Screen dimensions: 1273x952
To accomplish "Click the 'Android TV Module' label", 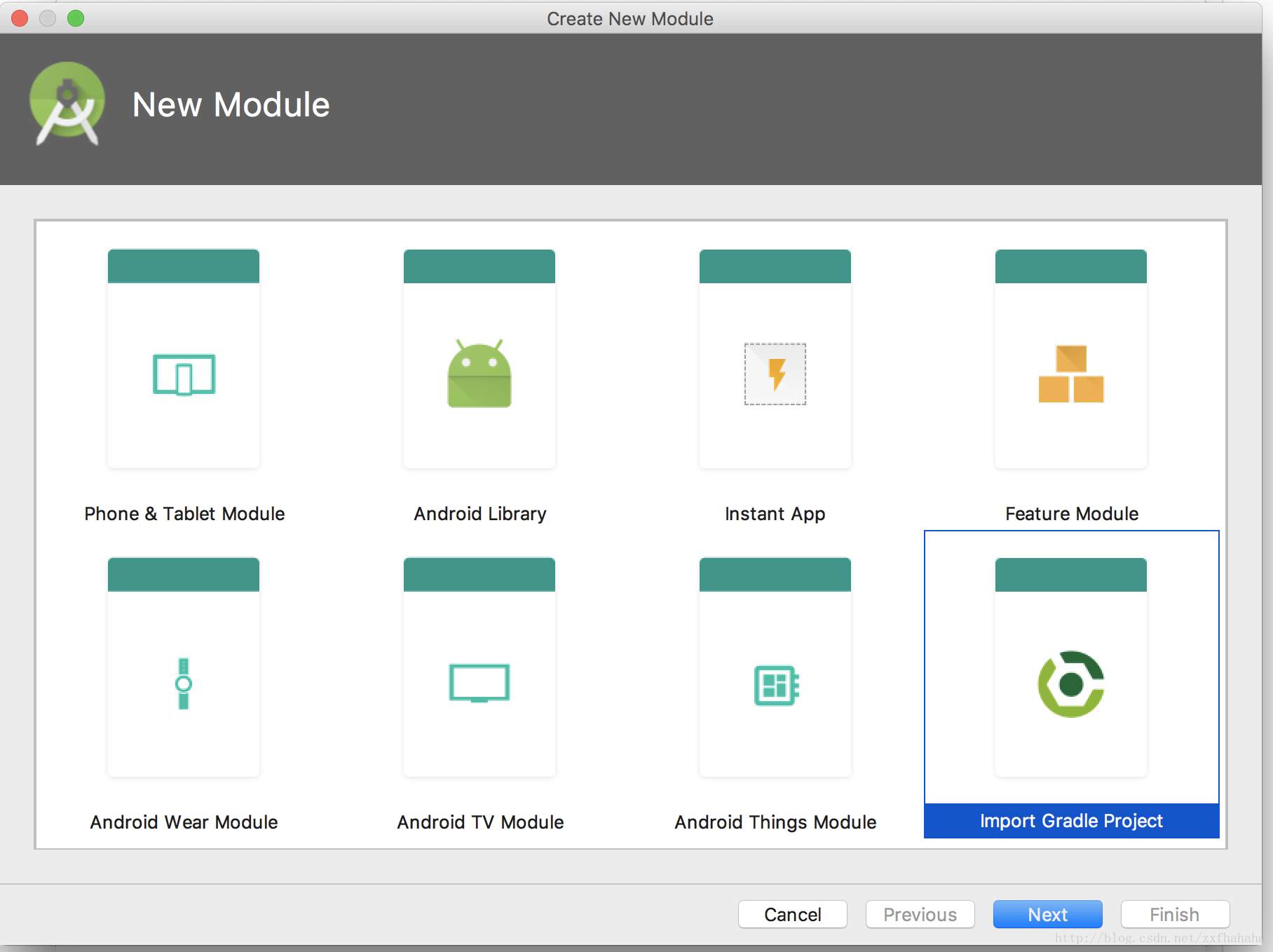I will [480, 822].
